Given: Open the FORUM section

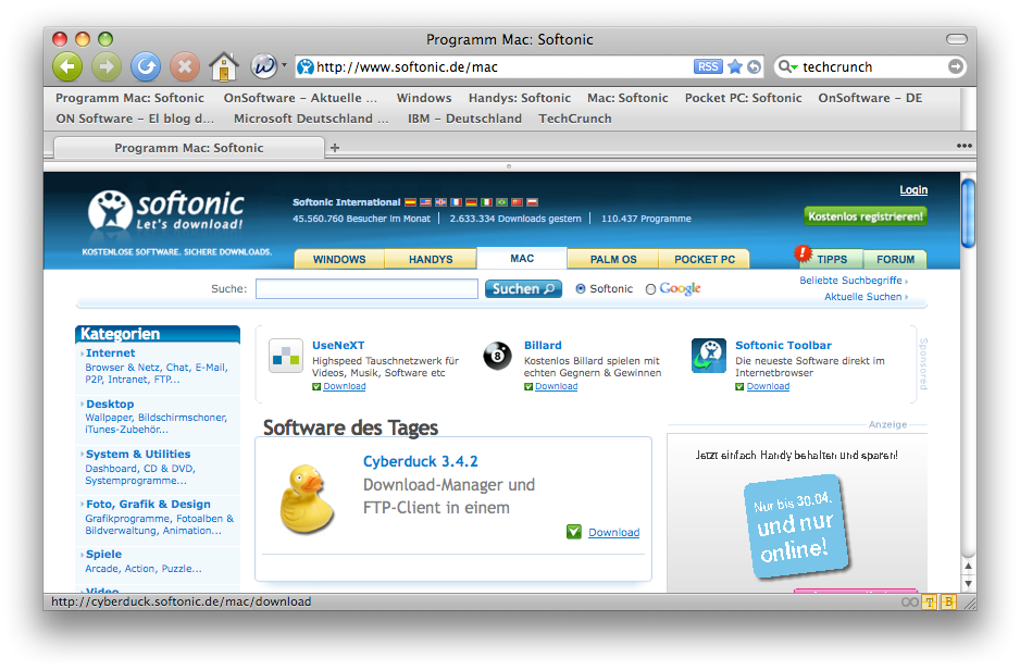Looking at the screenshot, I should [x=895, y=258].
